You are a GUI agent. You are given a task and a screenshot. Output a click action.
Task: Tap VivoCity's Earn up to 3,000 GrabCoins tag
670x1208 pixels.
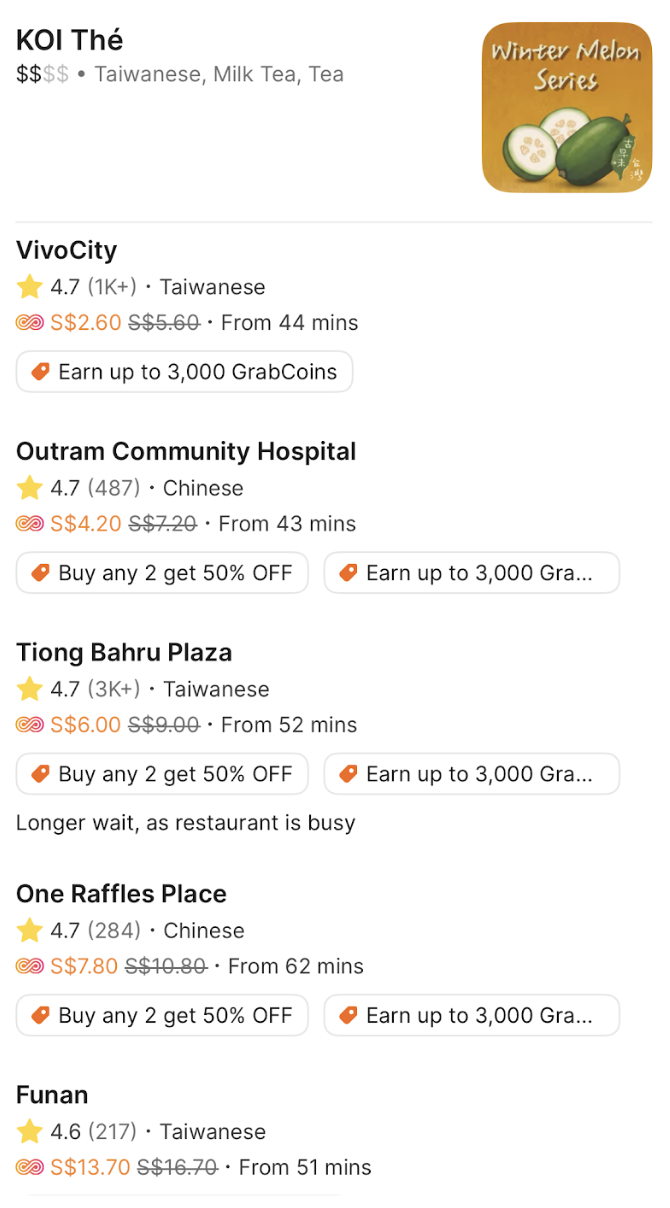184,372
